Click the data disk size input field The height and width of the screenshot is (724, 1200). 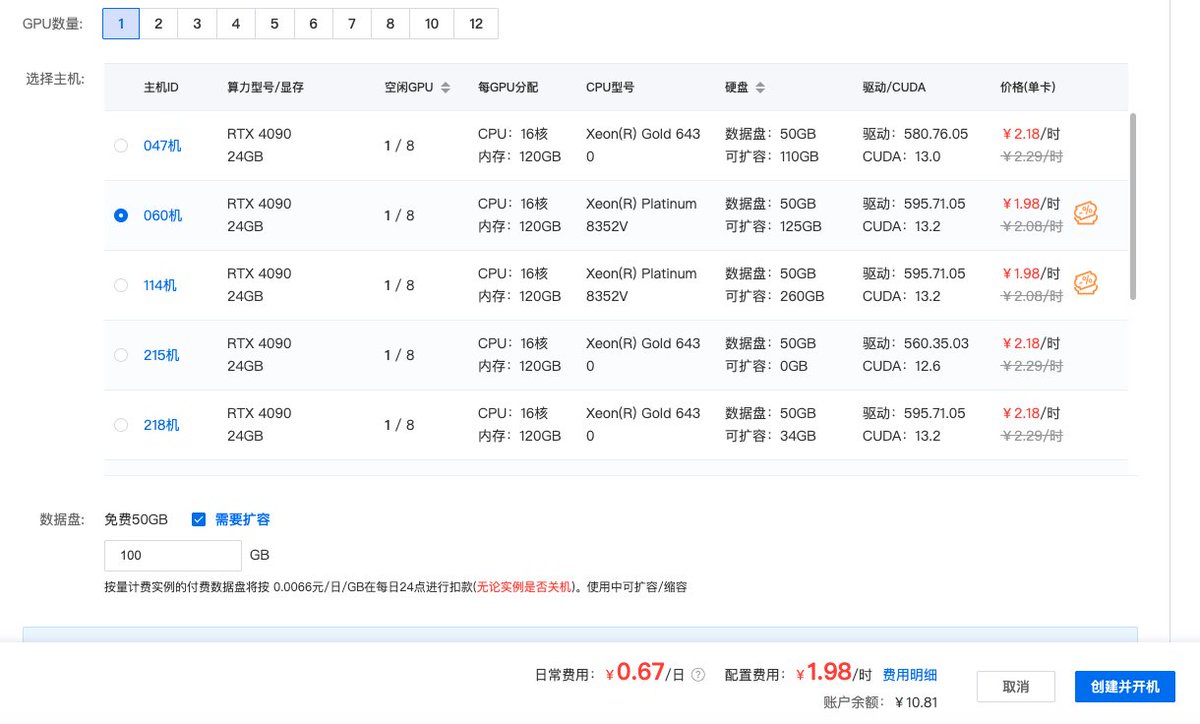click(173, 555)
